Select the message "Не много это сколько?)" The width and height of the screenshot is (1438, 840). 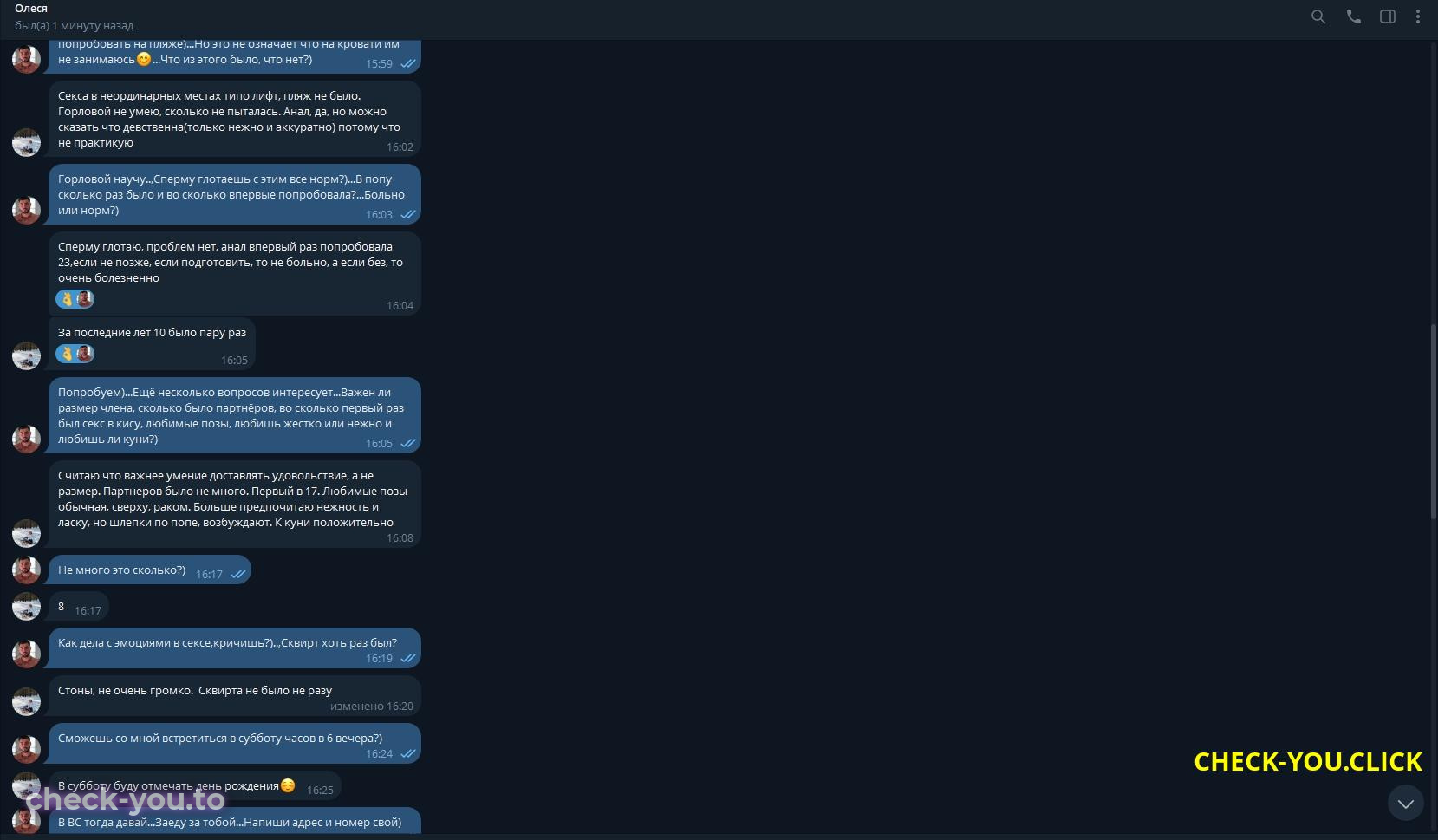pyautogui.click(x=150, y=570)
